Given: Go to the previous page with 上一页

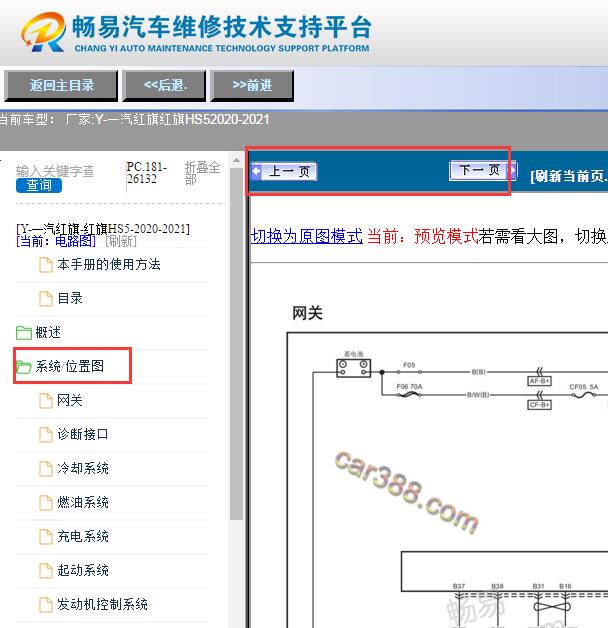Looking at the screenshot, I should (x=284, y=171).
